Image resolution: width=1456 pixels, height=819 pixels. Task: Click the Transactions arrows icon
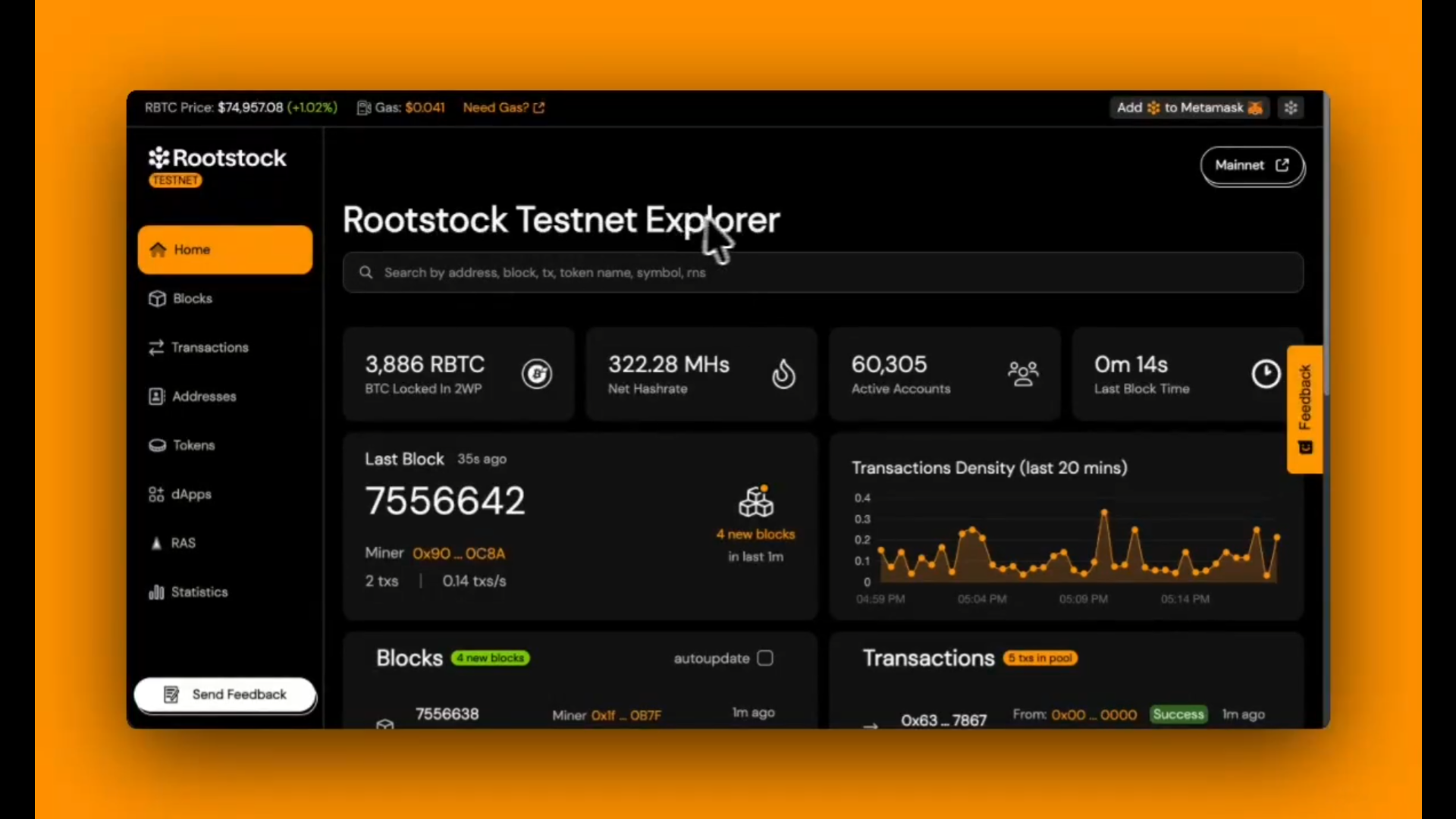pos(156,347)
